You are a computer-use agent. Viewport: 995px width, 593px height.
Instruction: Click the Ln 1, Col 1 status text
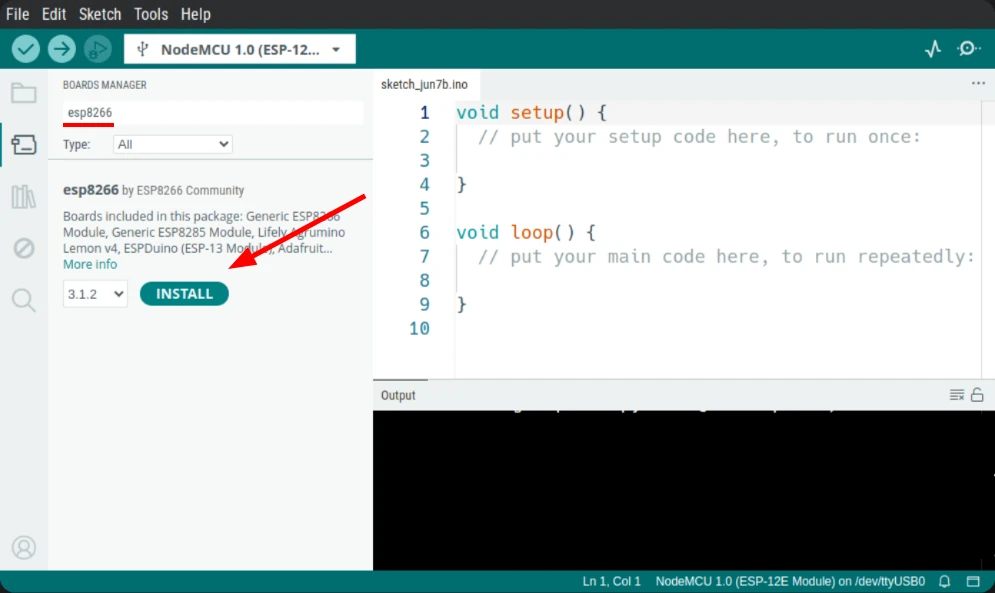[612, 581]
